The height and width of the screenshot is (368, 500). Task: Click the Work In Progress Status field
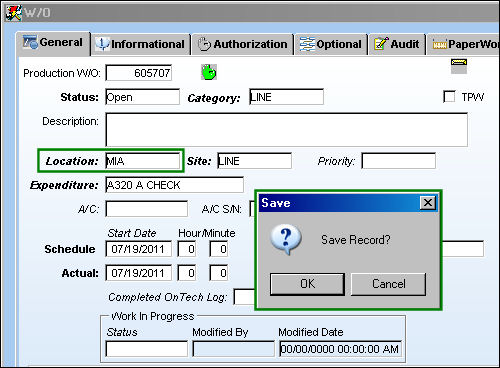pyautogui.click(x=146, y=349)
